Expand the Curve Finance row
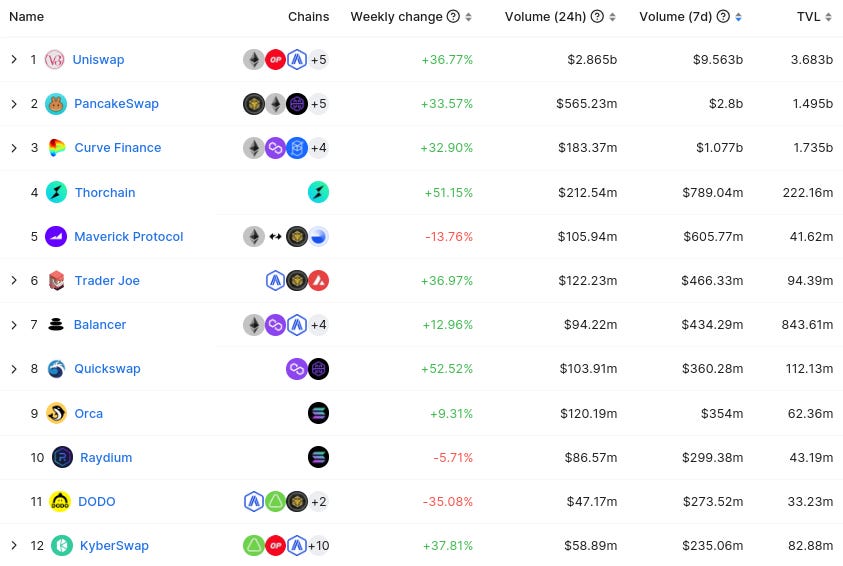This screenshot has height=566, width=843. [14, 148]
